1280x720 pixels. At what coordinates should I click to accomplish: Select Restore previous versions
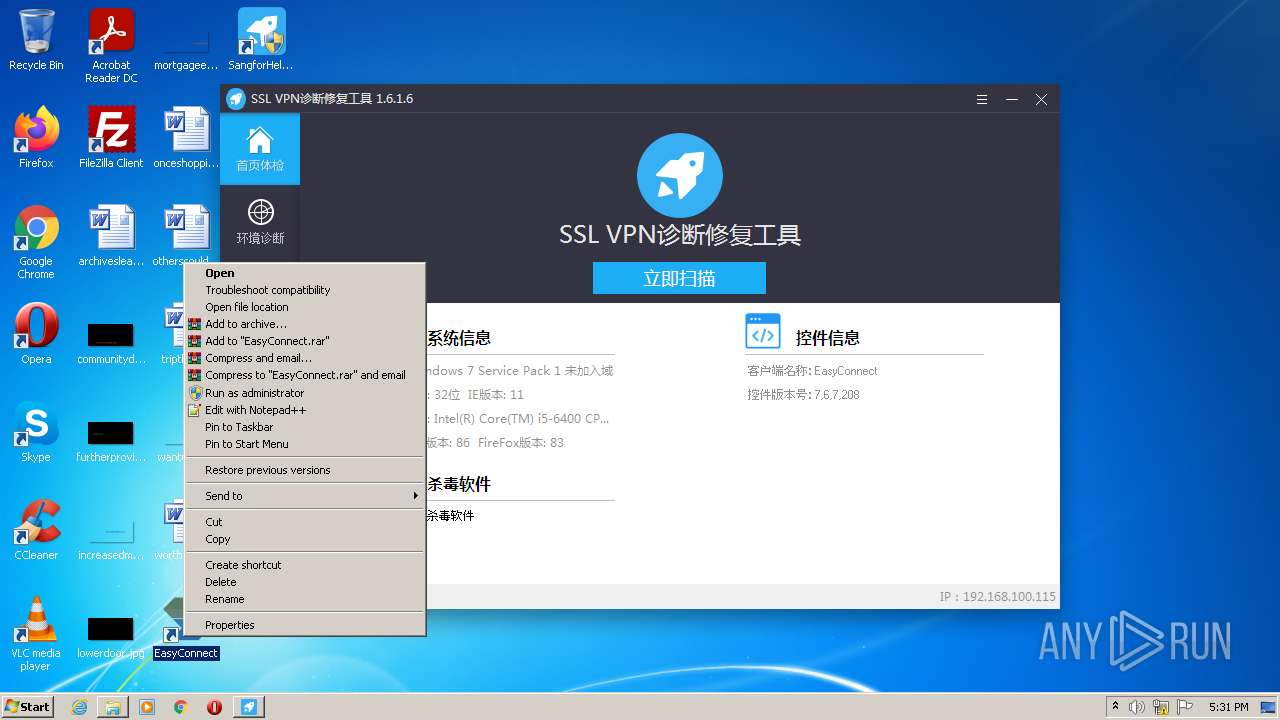(305, 470)
